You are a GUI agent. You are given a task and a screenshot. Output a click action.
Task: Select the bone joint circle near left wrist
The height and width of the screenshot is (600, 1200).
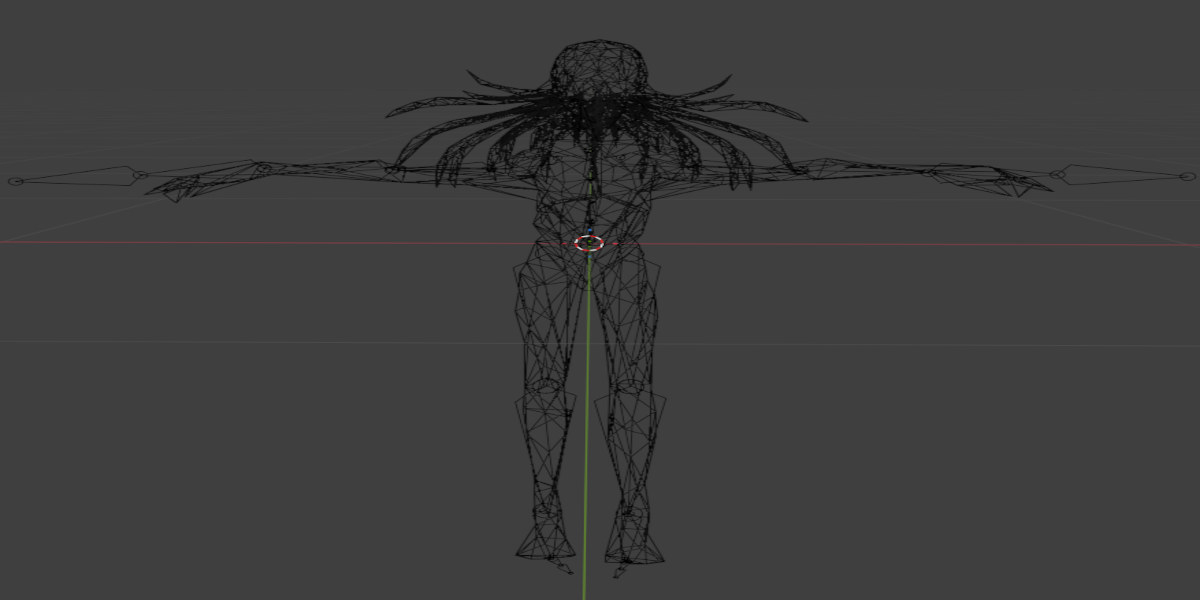[141, 175]
